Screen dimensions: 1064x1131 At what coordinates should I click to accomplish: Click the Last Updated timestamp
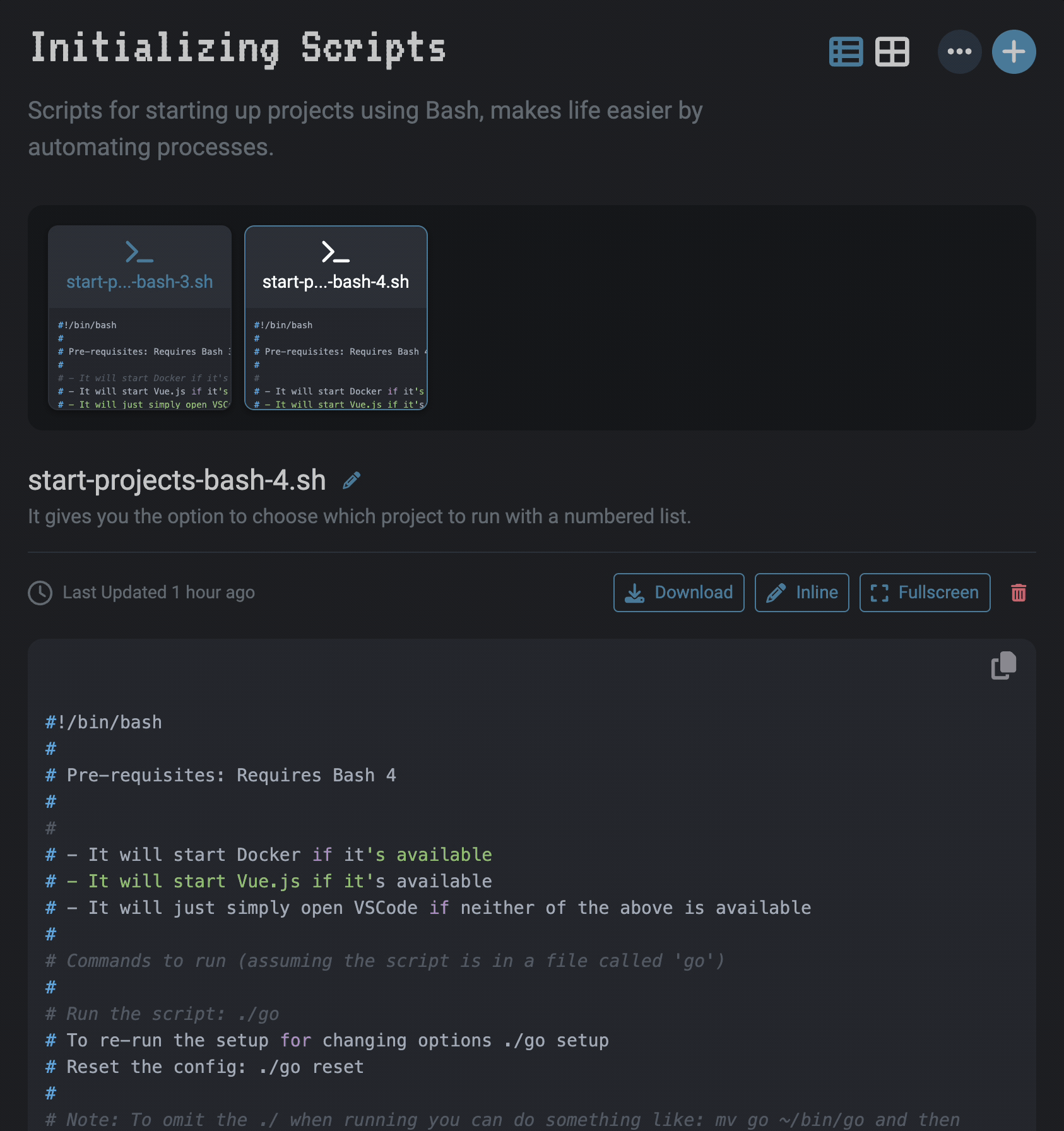click(x=158, y=592)
